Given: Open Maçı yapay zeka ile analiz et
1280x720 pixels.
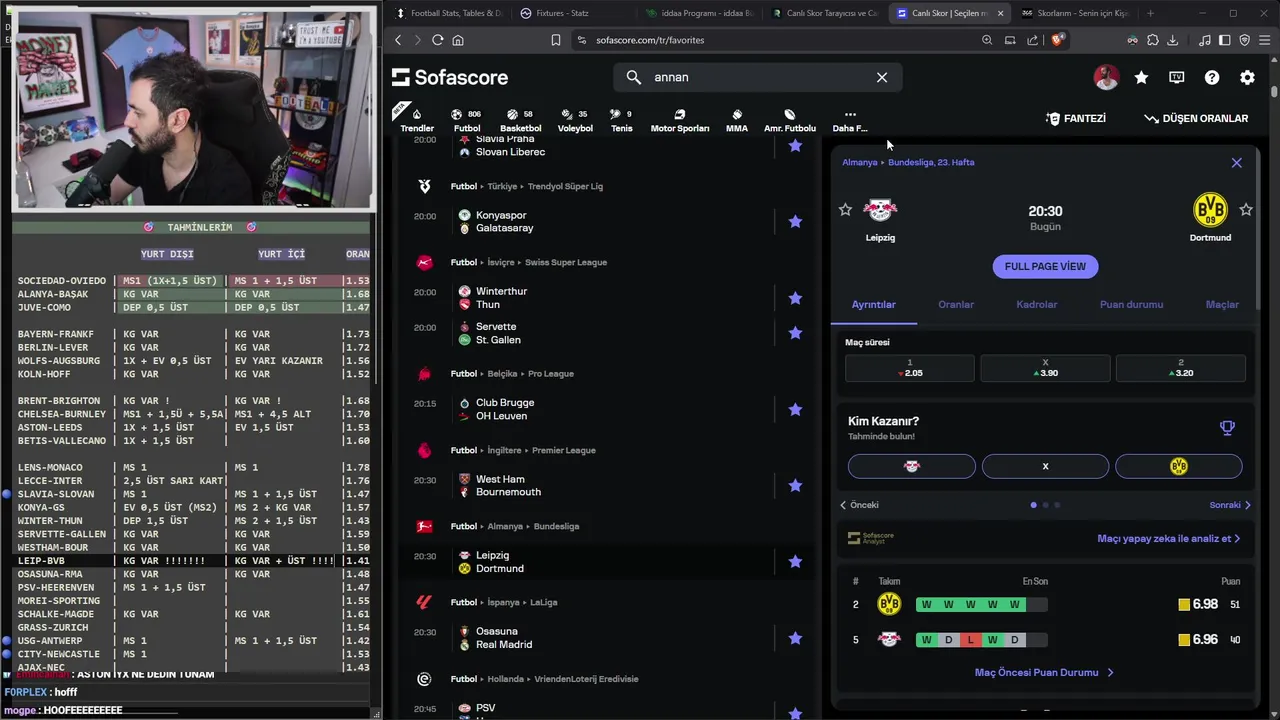Looking at the screenshot, I should pos(1169,538).
